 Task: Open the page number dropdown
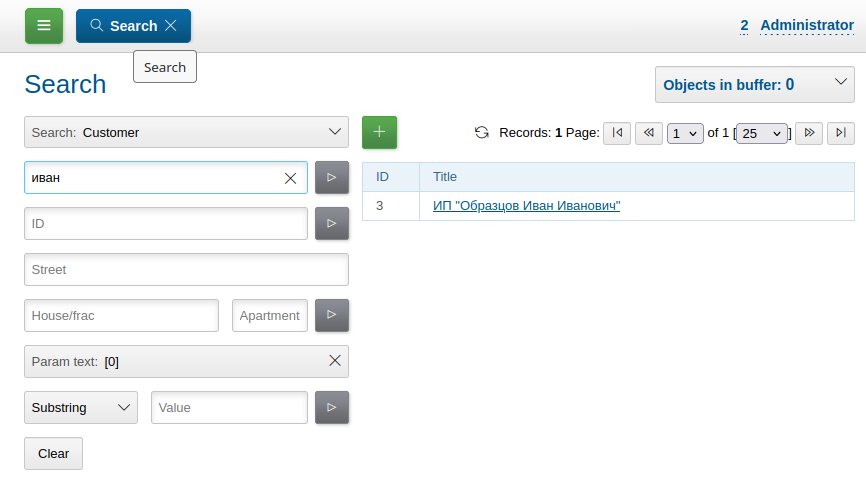pos(685,133)
